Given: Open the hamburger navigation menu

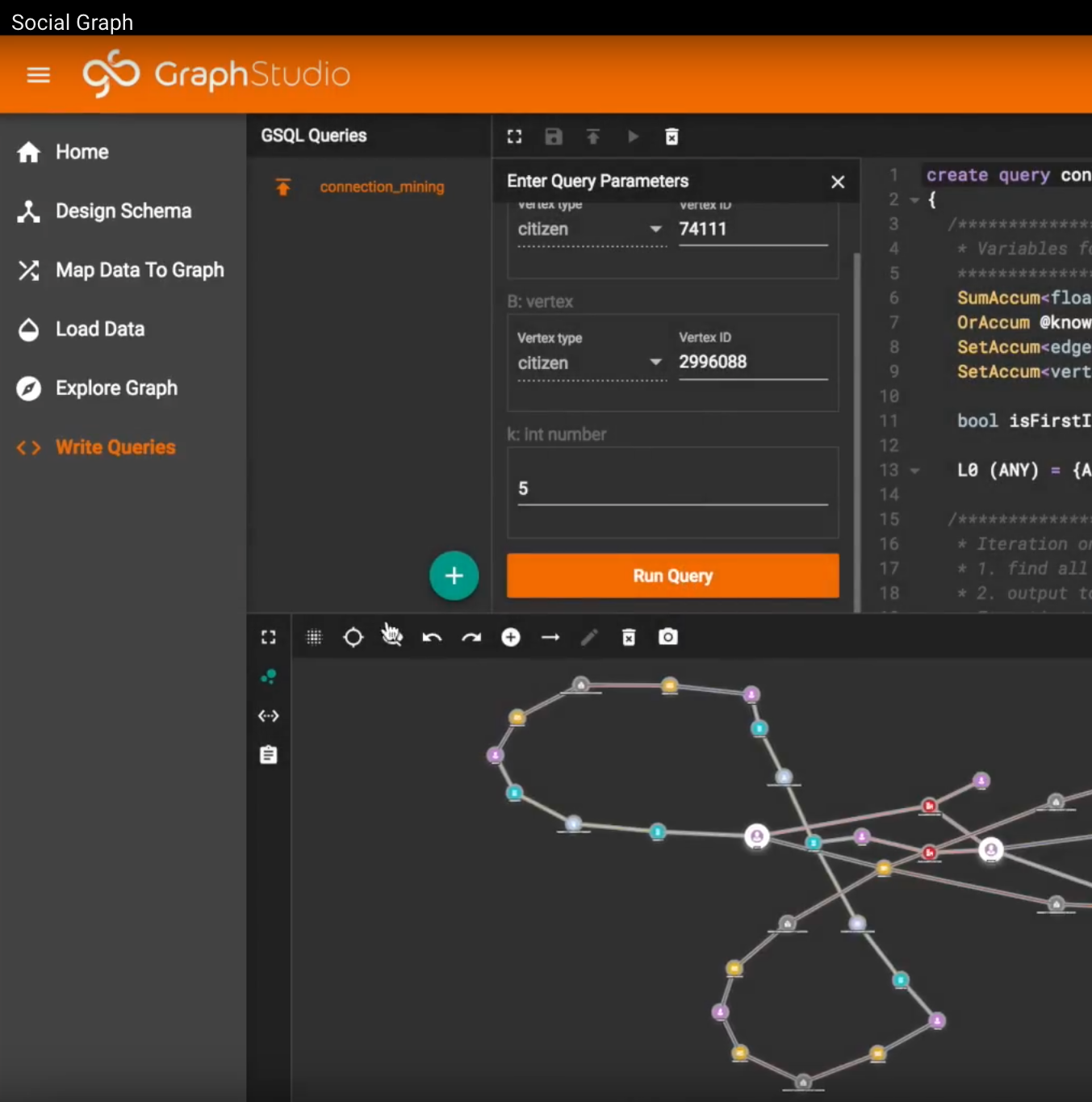Looking at the screenshot, I should pyautogui.click(x=39, y=75).
